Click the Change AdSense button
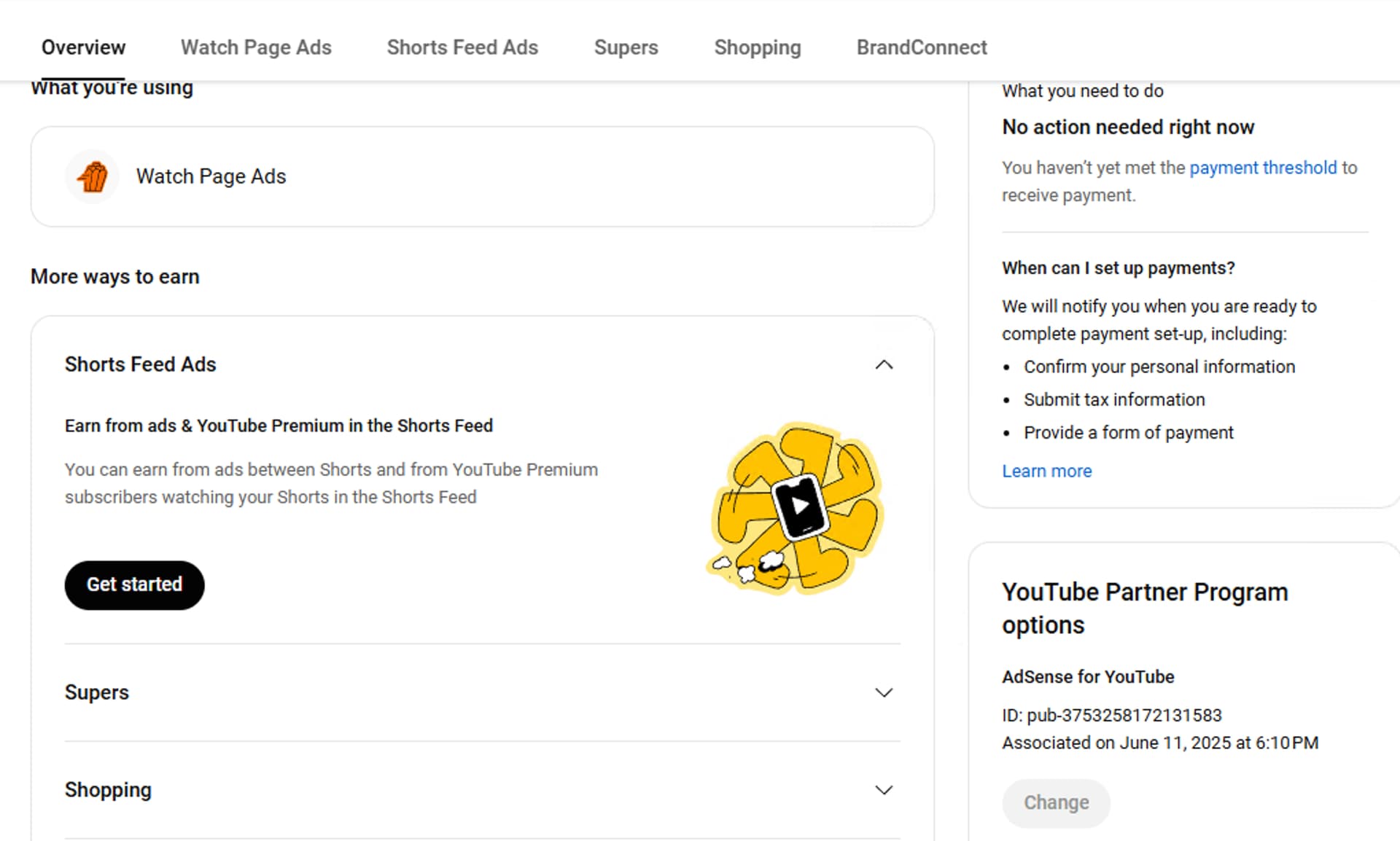This screenshot has width=1400, height=841. click(x=1055, y=802)
